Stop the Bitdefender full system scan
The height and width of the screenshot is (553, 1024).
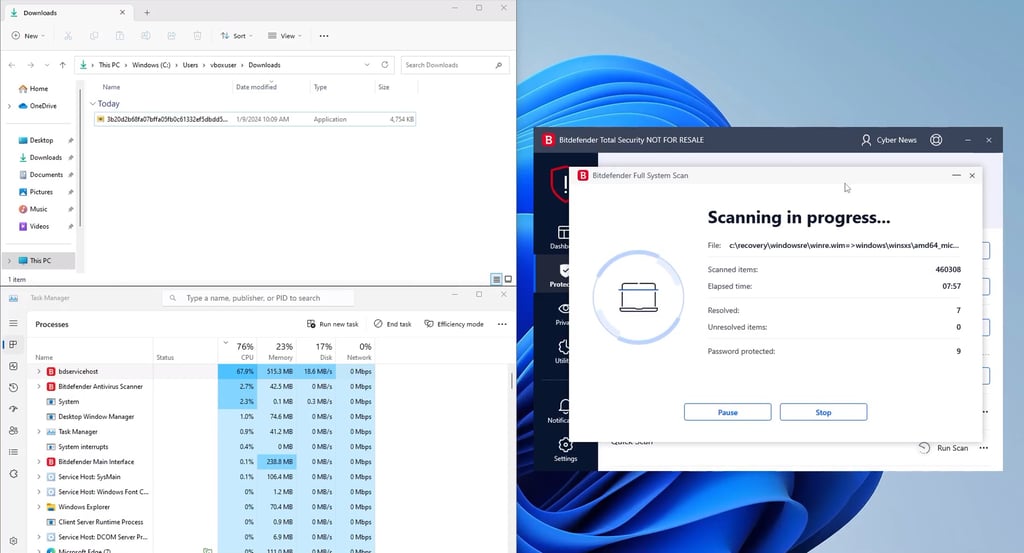click(x=824, y=413)
